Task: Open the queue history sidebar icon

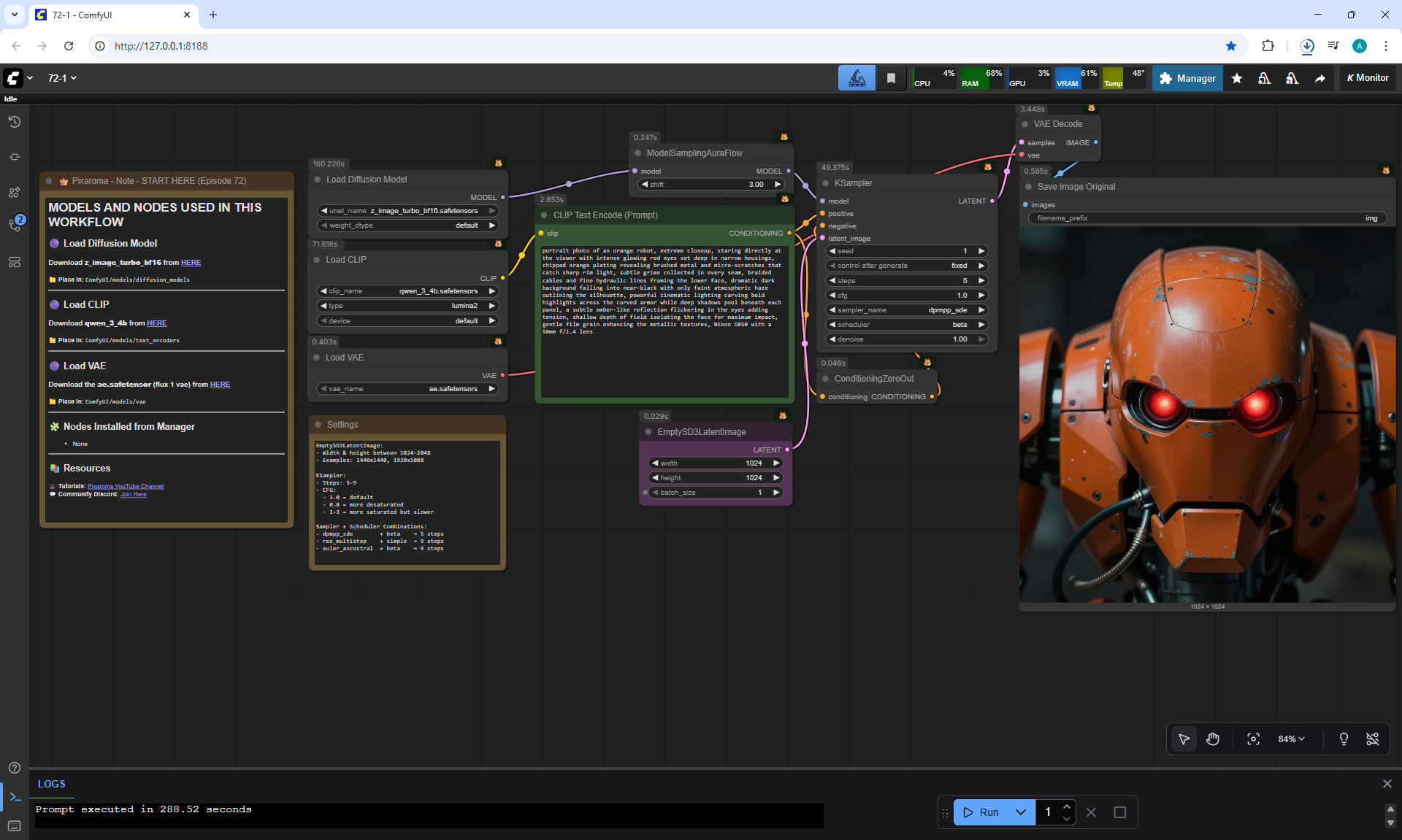Action: tap(14, 122)
